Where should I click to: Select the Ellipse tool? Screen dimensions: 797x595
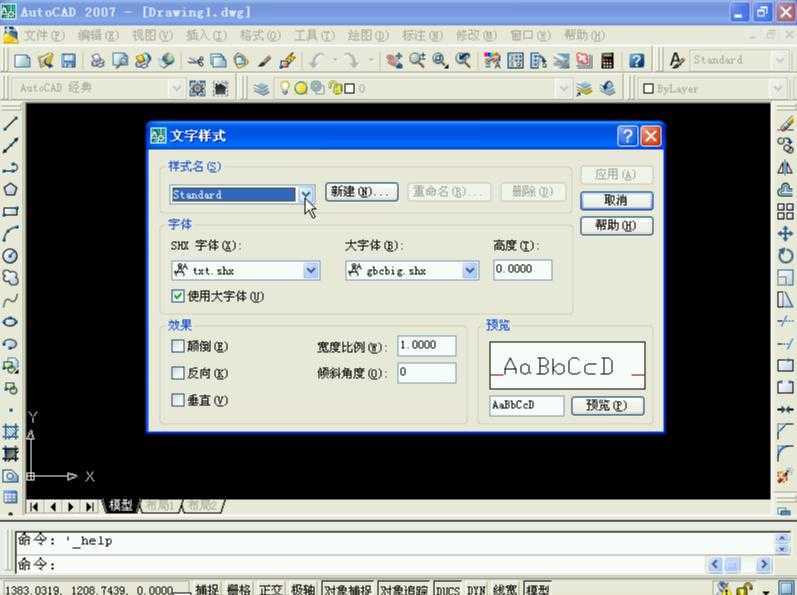click(11, 322)
